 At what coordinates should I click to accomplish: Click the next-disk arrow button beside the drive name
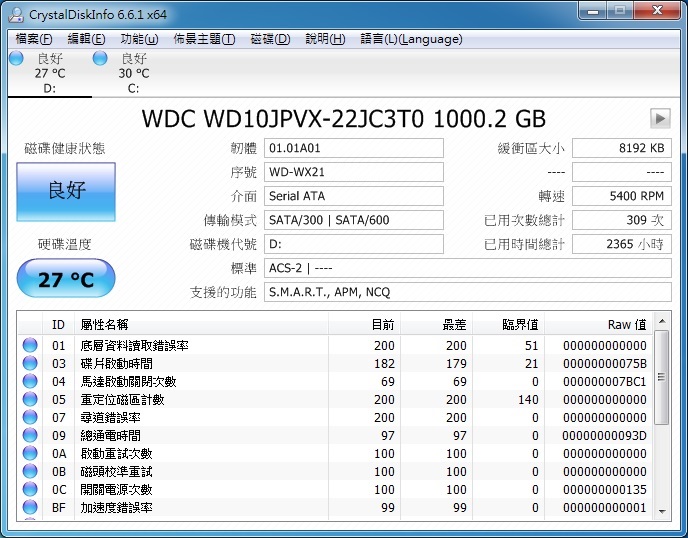tap(660, 118)
